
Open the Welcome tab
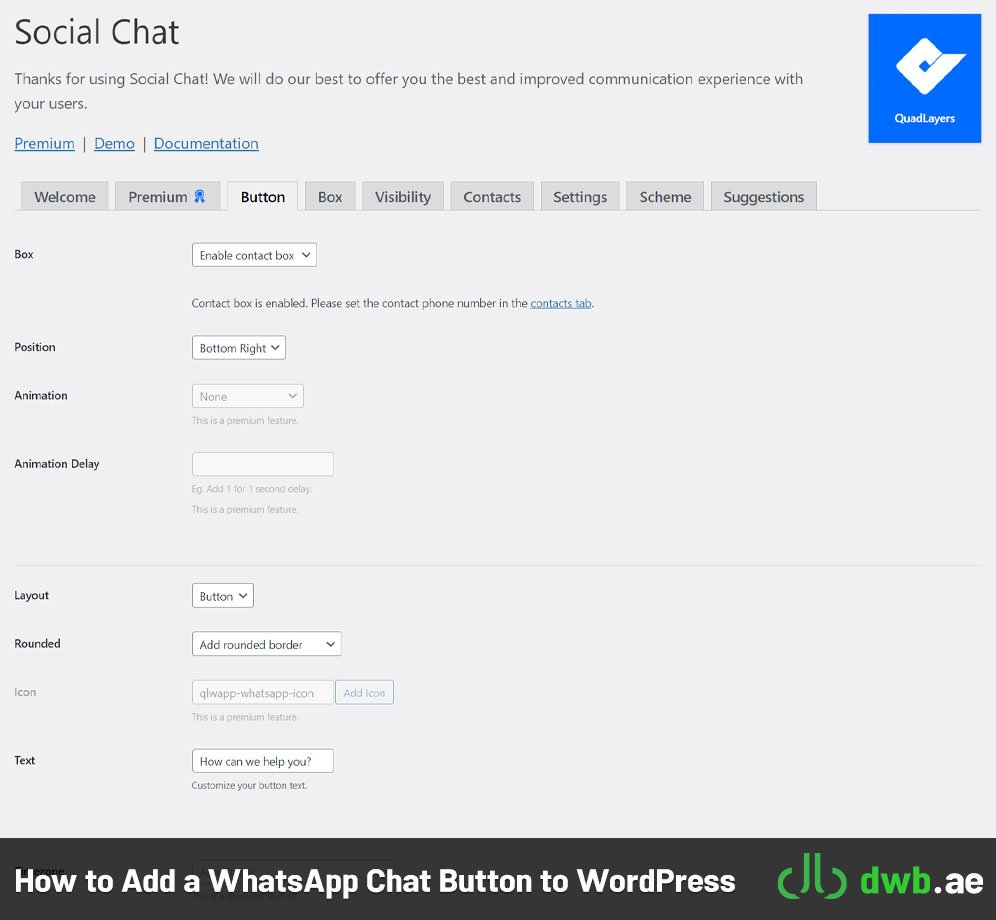click(x=65, y=196)
